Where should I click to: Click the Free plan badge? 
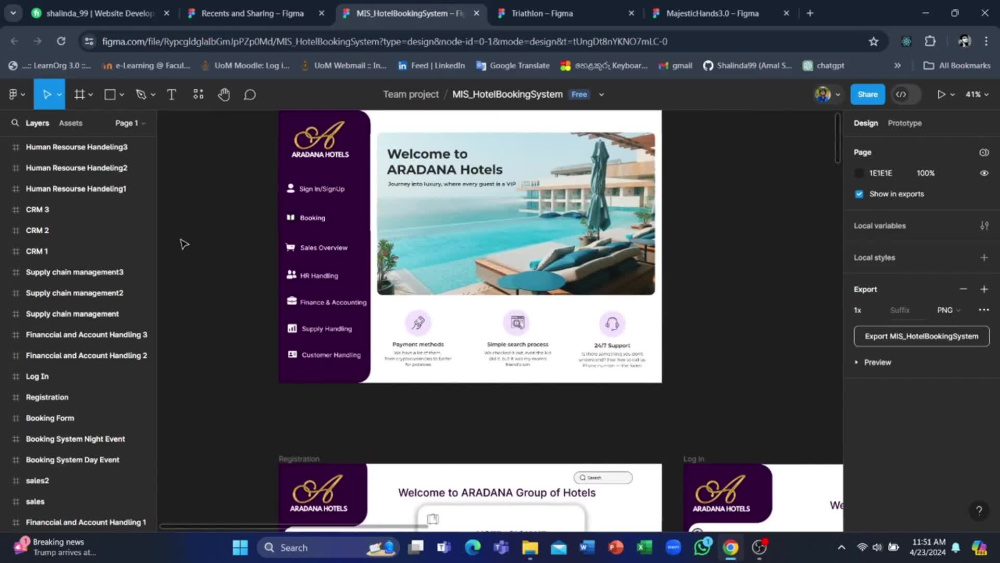point(579,94)
